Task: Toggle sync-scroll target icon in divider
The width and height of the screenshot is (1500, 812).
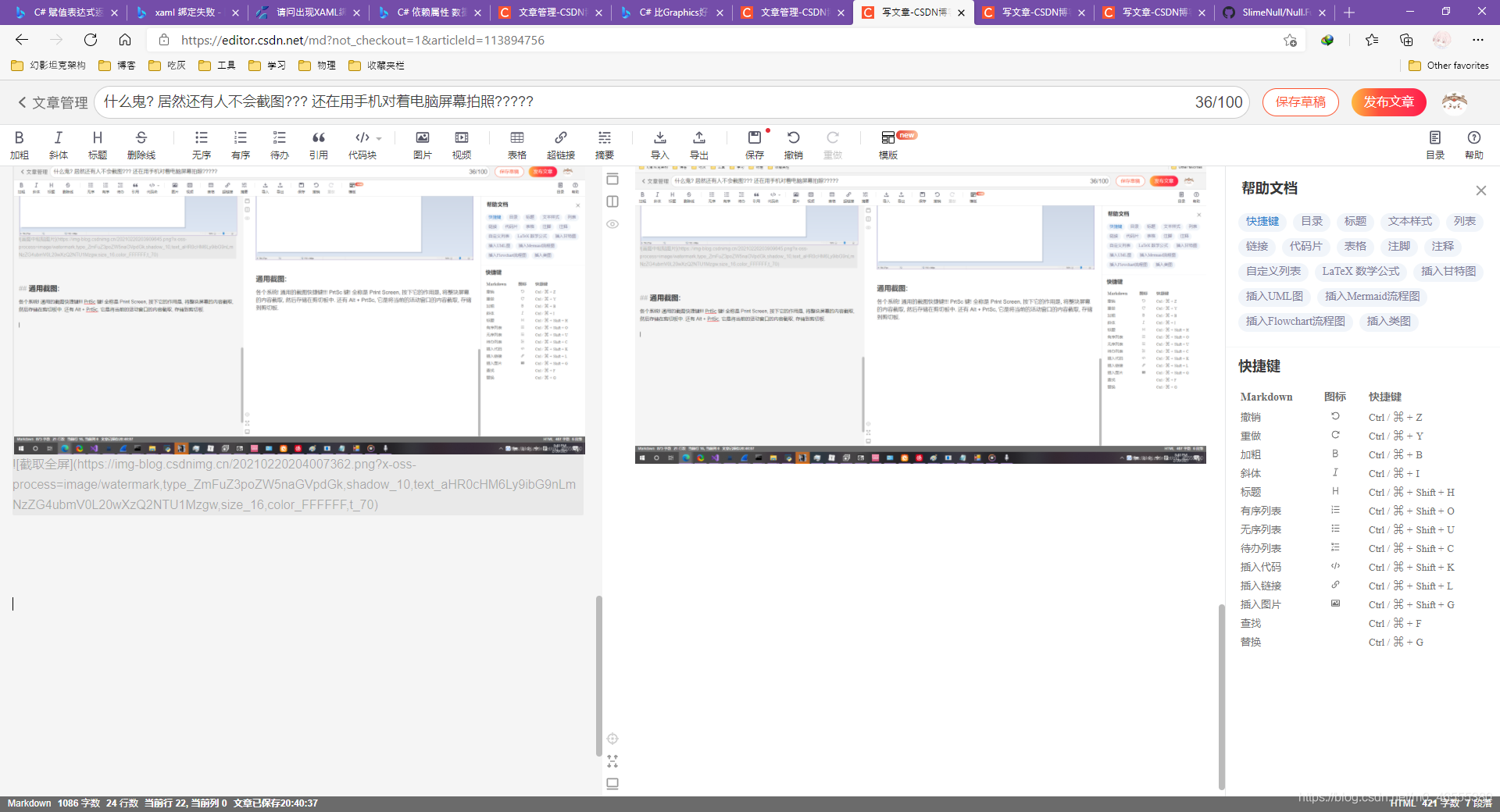Action: tap(612, 739)
